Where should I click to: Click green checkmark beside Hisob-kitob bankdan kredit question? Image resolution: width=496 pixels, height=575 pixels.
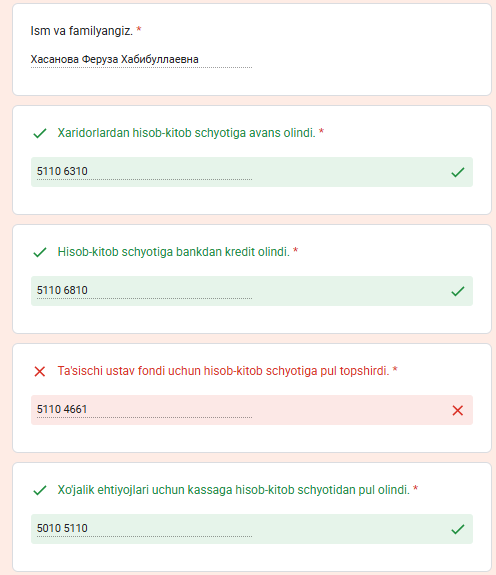(40, 252)
